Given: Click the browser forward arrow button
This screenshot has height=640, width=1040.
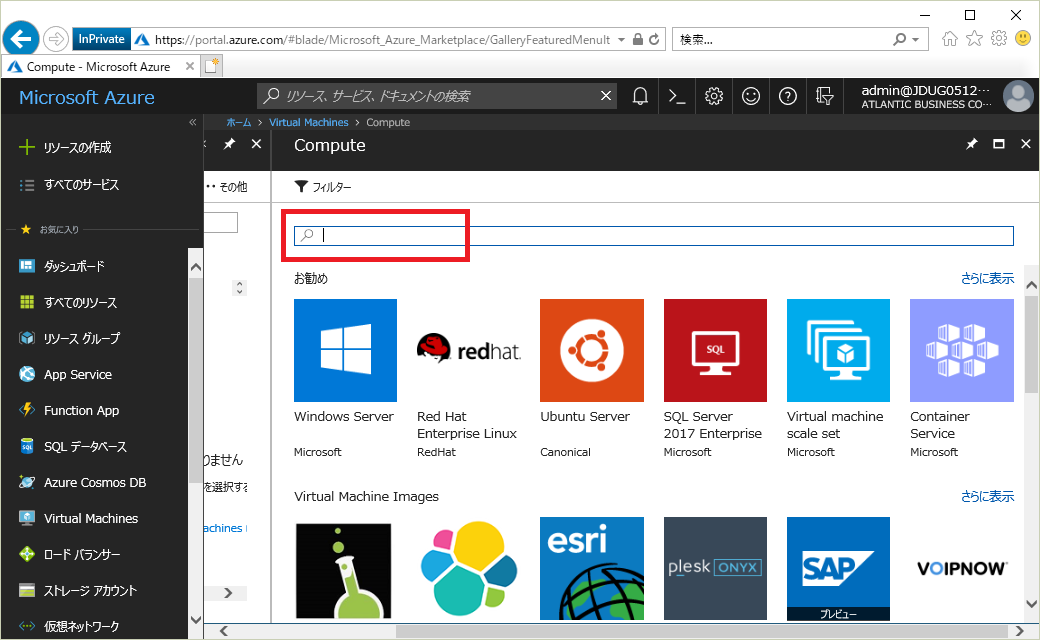Looking at the screenshot, I should 56,40.
